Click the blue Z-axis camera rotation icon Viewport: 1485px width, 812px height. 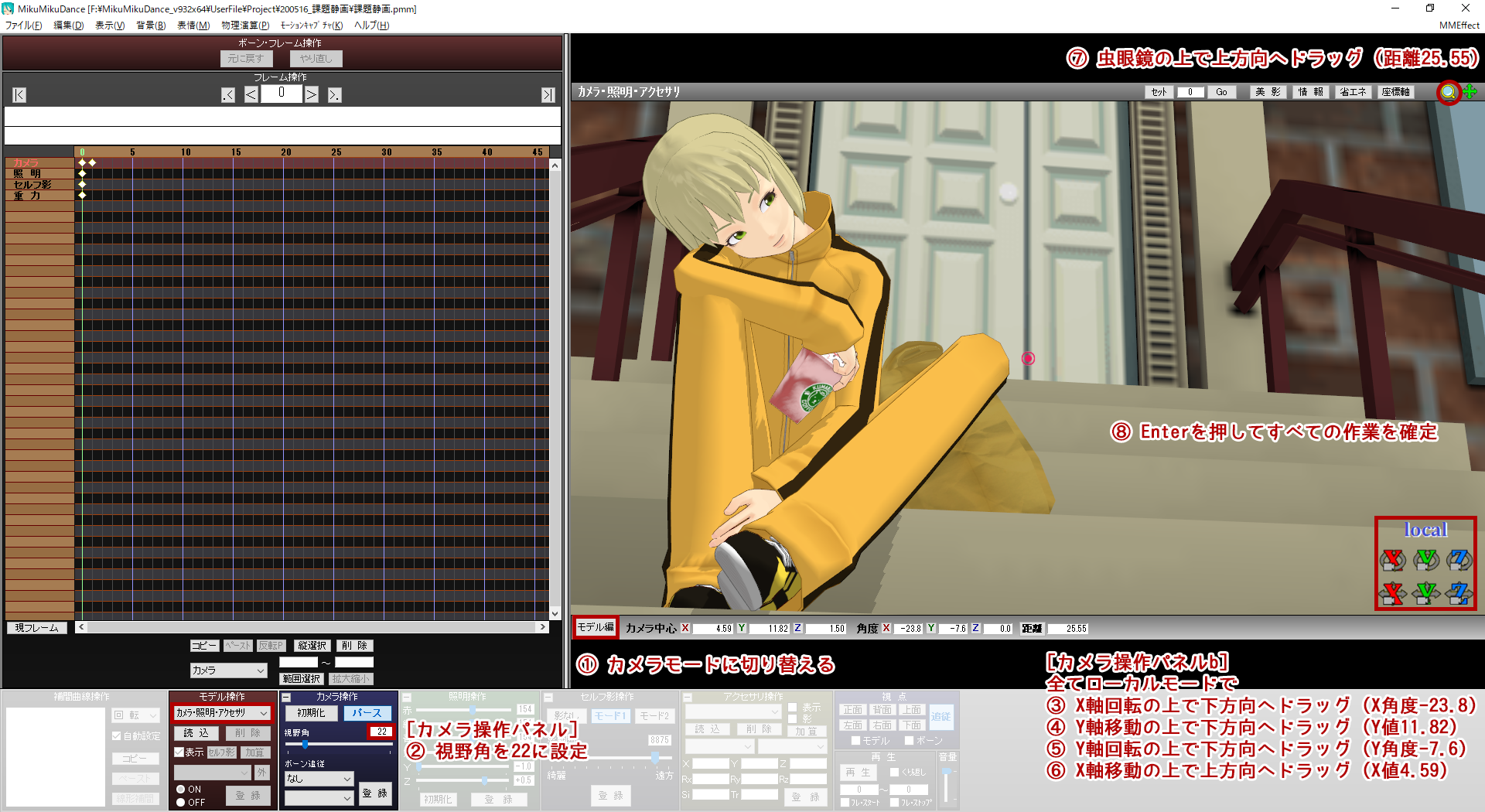[1459, 559]
